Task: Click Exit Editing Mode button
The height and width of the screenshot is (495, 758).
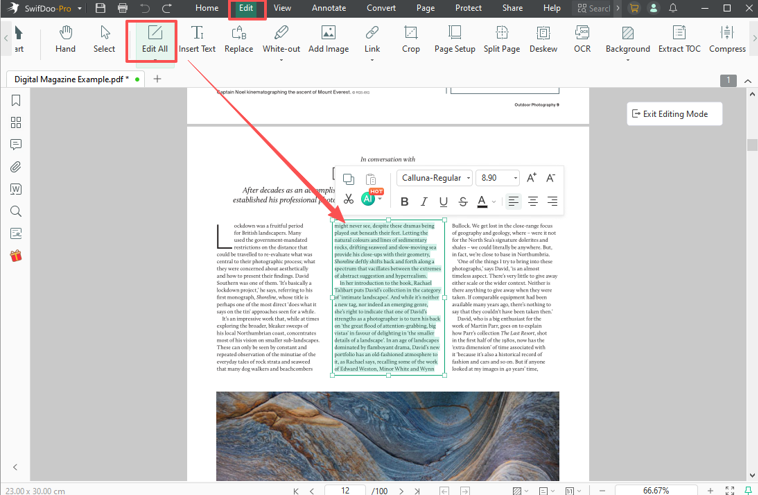Action: 674,114
